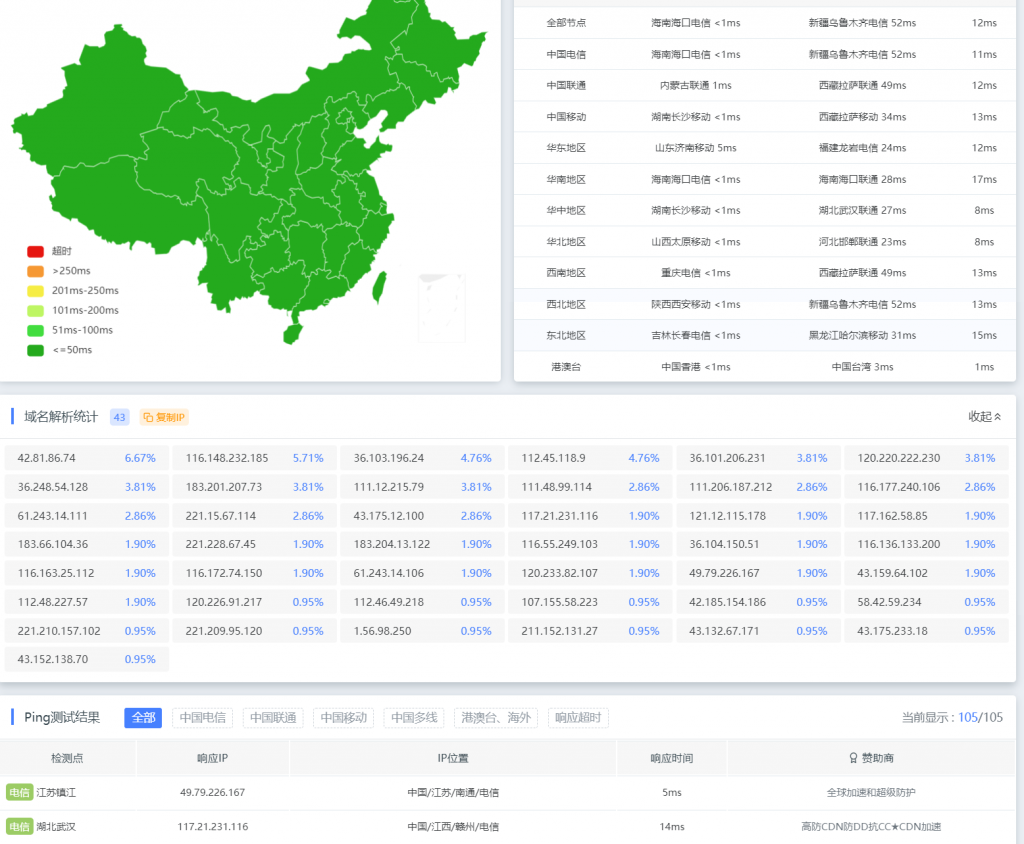Collapse the 域名解析统计 panel with 收起
1024x844 pixels.
point(984,417)
